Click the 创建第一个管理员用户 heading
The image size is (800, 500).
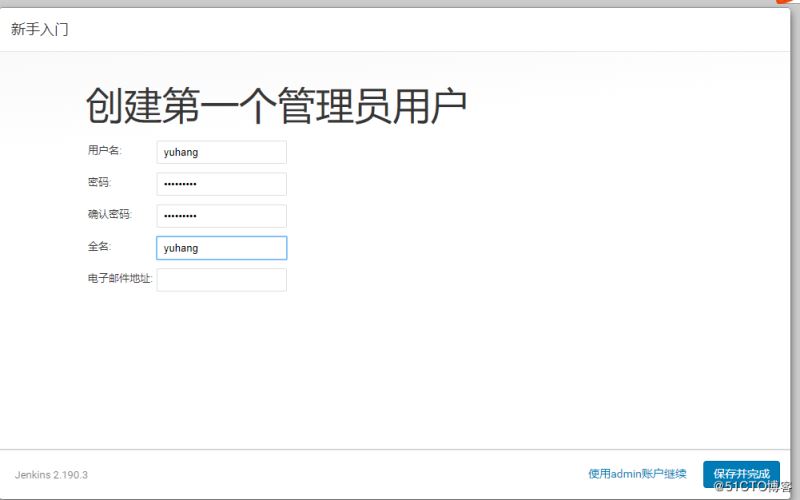pyautogui.click(x=276, y=106)
